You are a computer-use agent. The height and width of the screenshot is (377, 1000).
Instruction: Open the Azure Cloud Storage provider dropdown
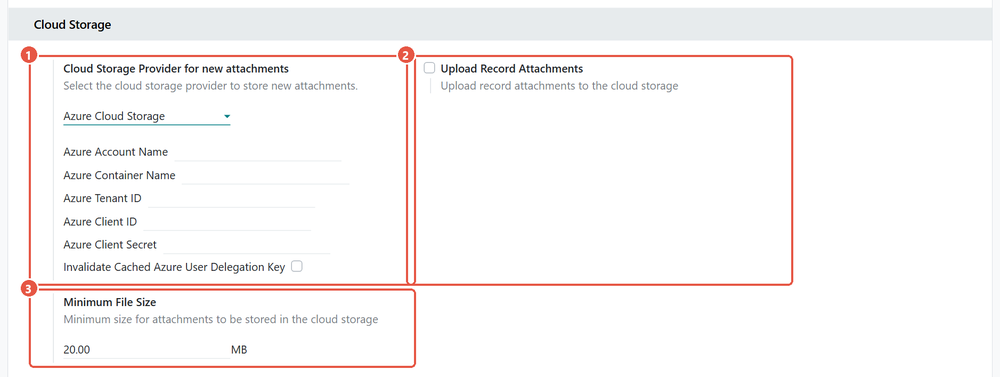[147, 117]
